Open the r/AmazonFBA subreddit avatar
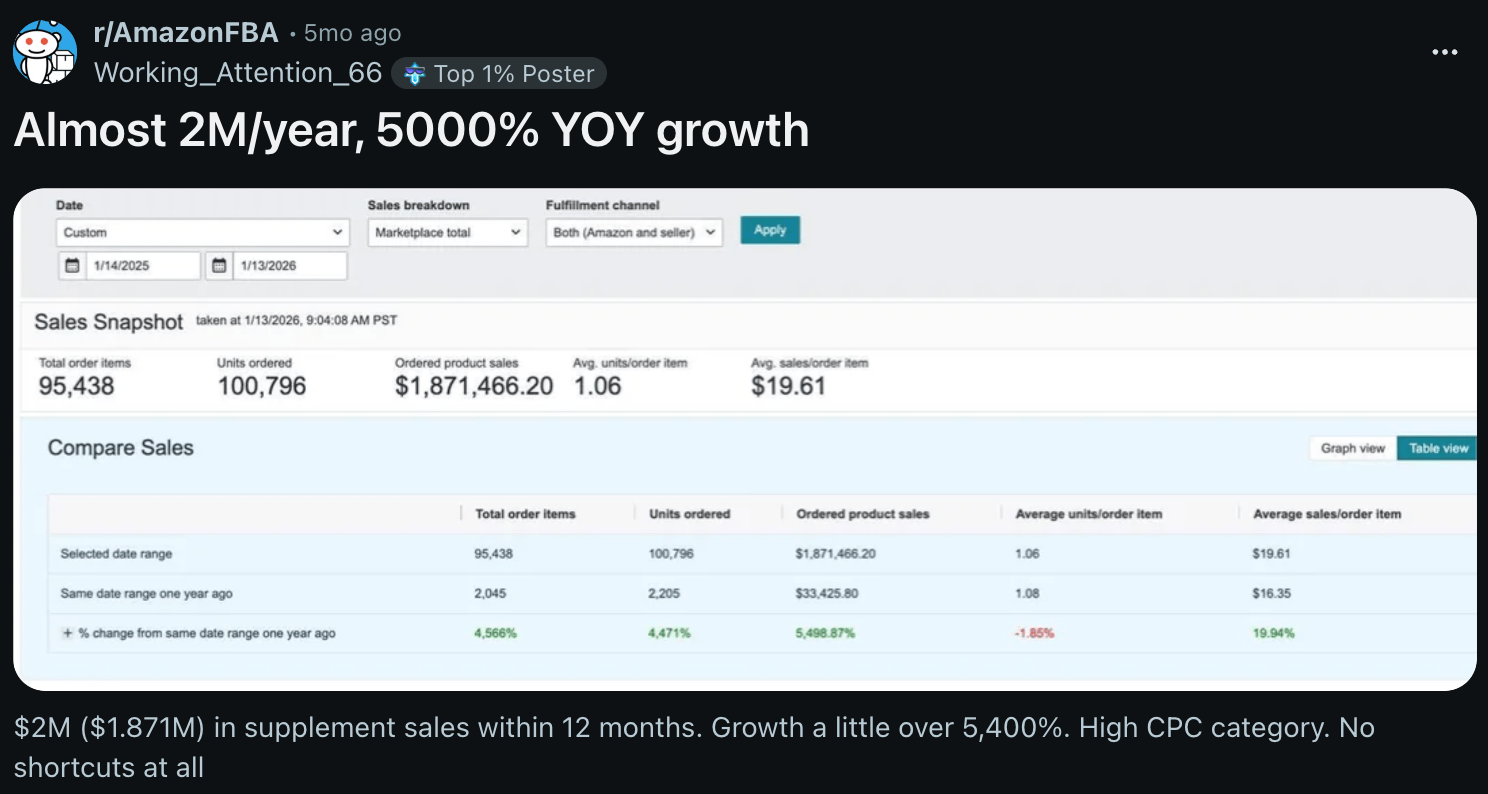 pyautogui.click(x=45, y=52)
